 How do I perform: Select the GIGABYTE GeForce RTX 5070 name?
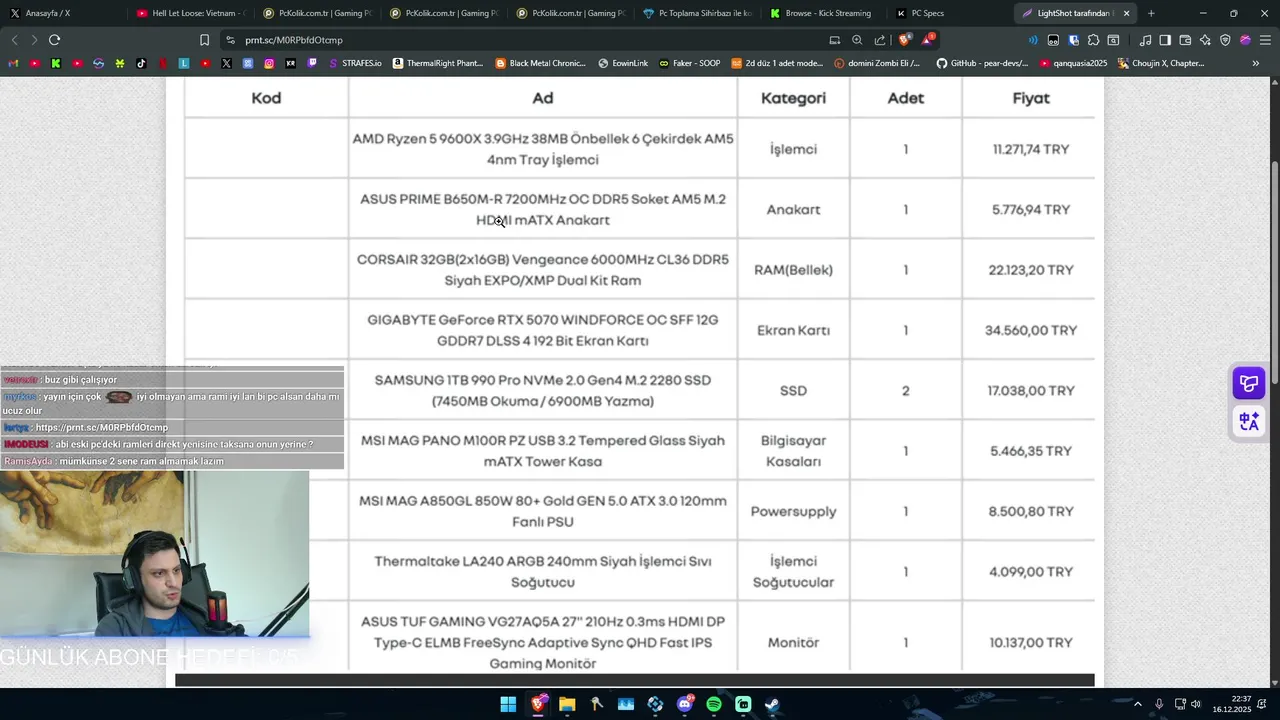543,330
